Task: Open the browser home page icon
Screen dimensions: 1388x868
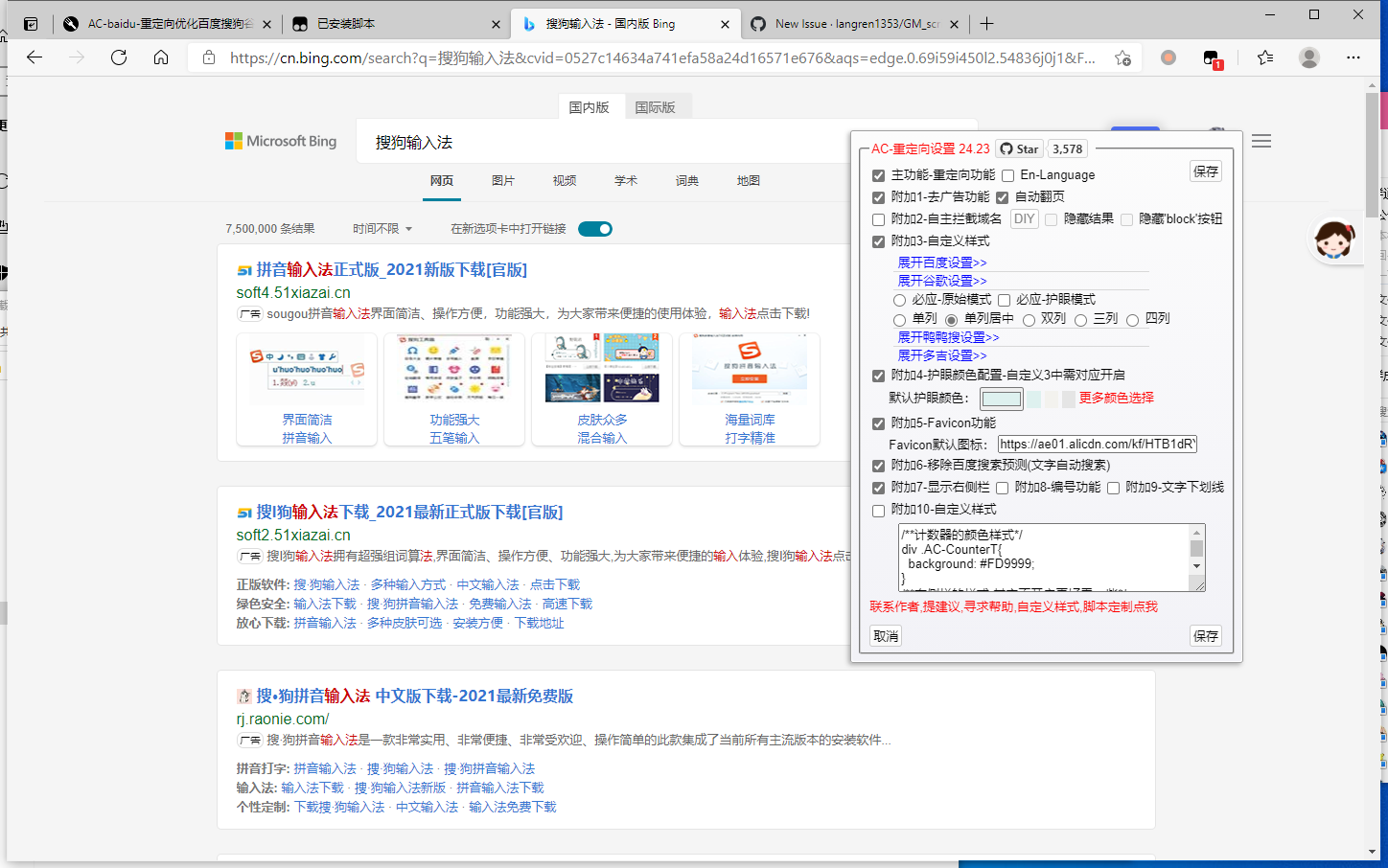Action: coord(161,57)
